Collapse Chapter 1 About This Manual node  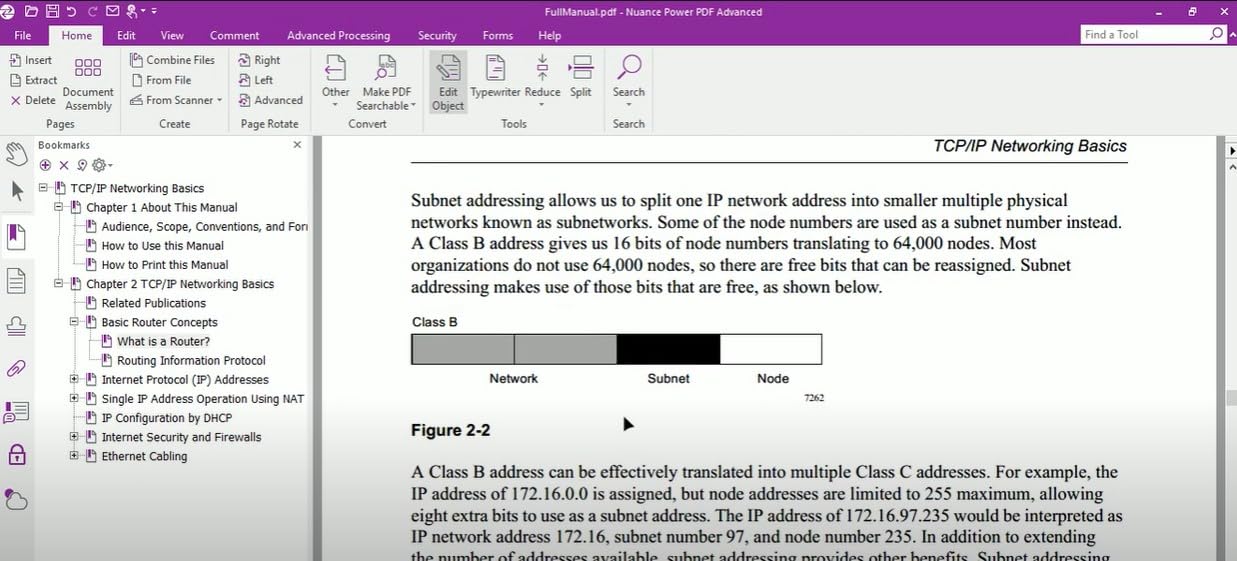(x=59, y=207)
